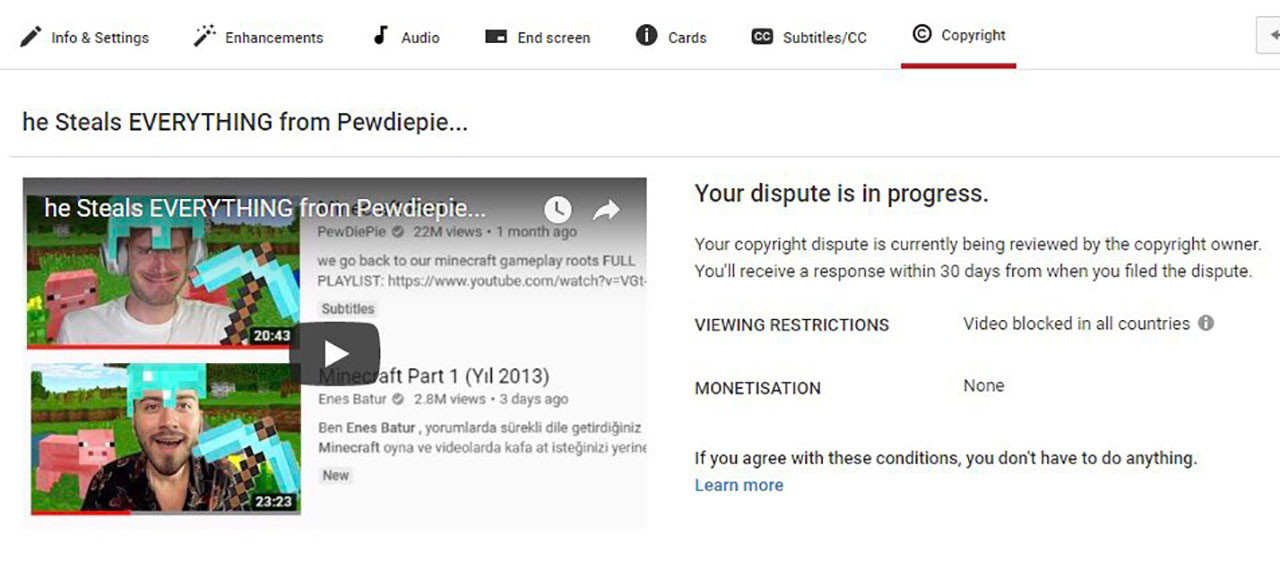
Task: Open the Cards tab
Action: [671, 37]
